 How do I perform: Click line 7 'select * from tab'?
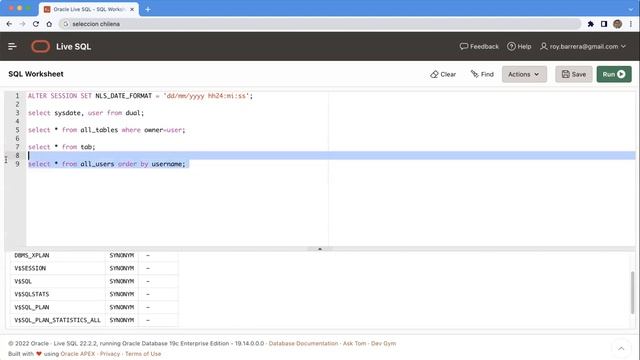click(x=61, y=147)
